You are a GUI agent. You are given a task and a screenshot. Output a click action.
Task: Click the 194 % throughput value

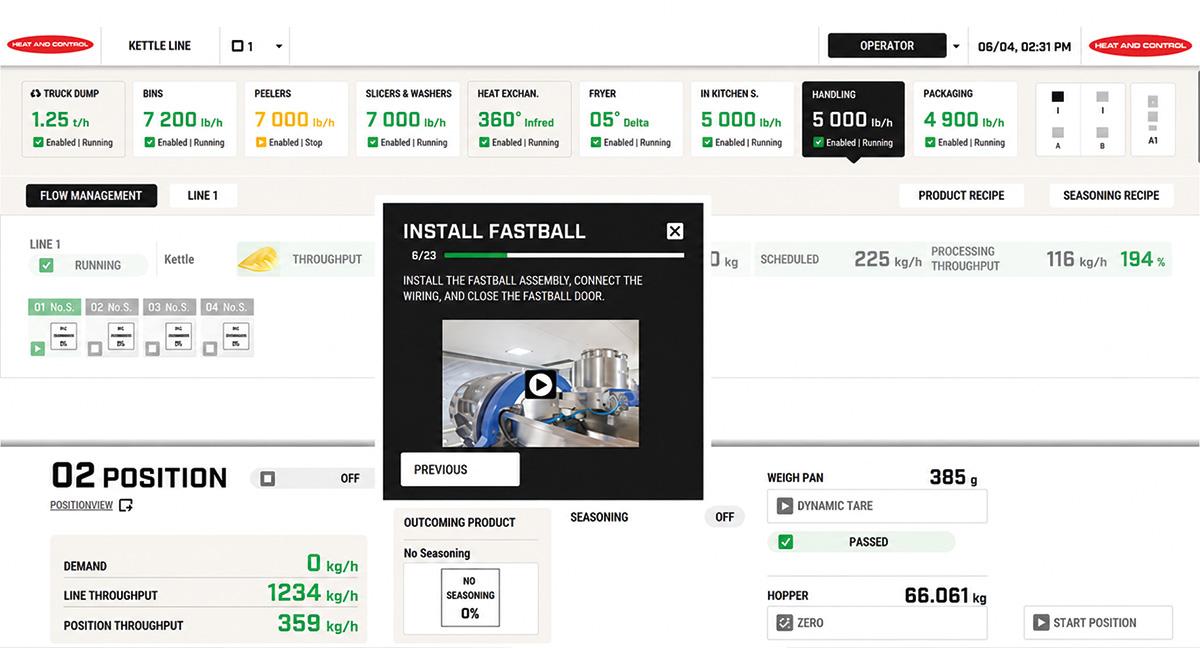click(x=1143, y=259)
